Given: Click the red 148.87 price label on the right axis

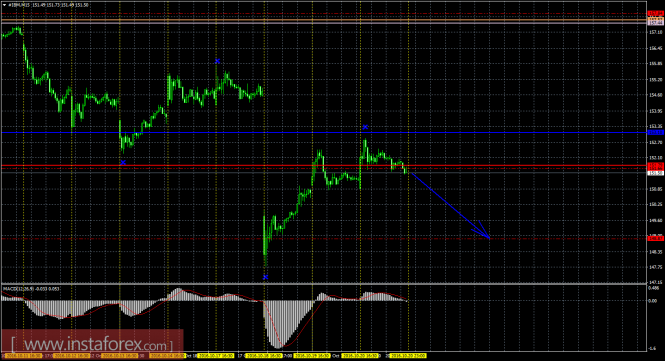Looking at the screenshot, I should (x=656, y=238).
